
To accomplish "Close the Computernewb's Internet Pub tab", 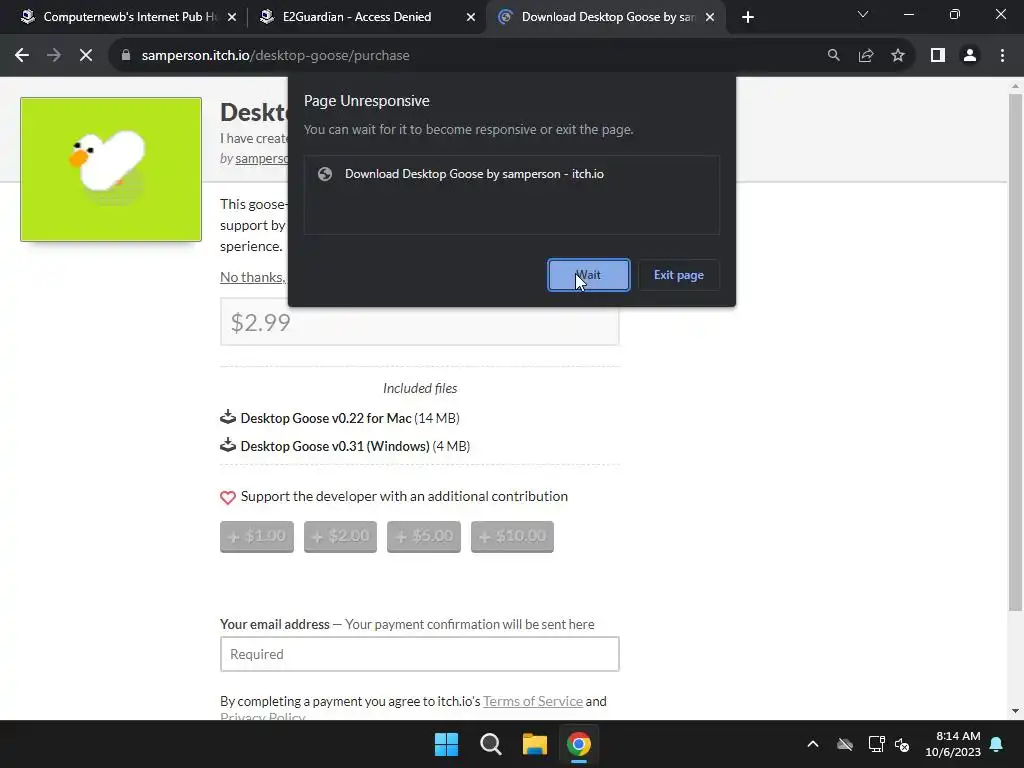I will [x=232, y=17].
